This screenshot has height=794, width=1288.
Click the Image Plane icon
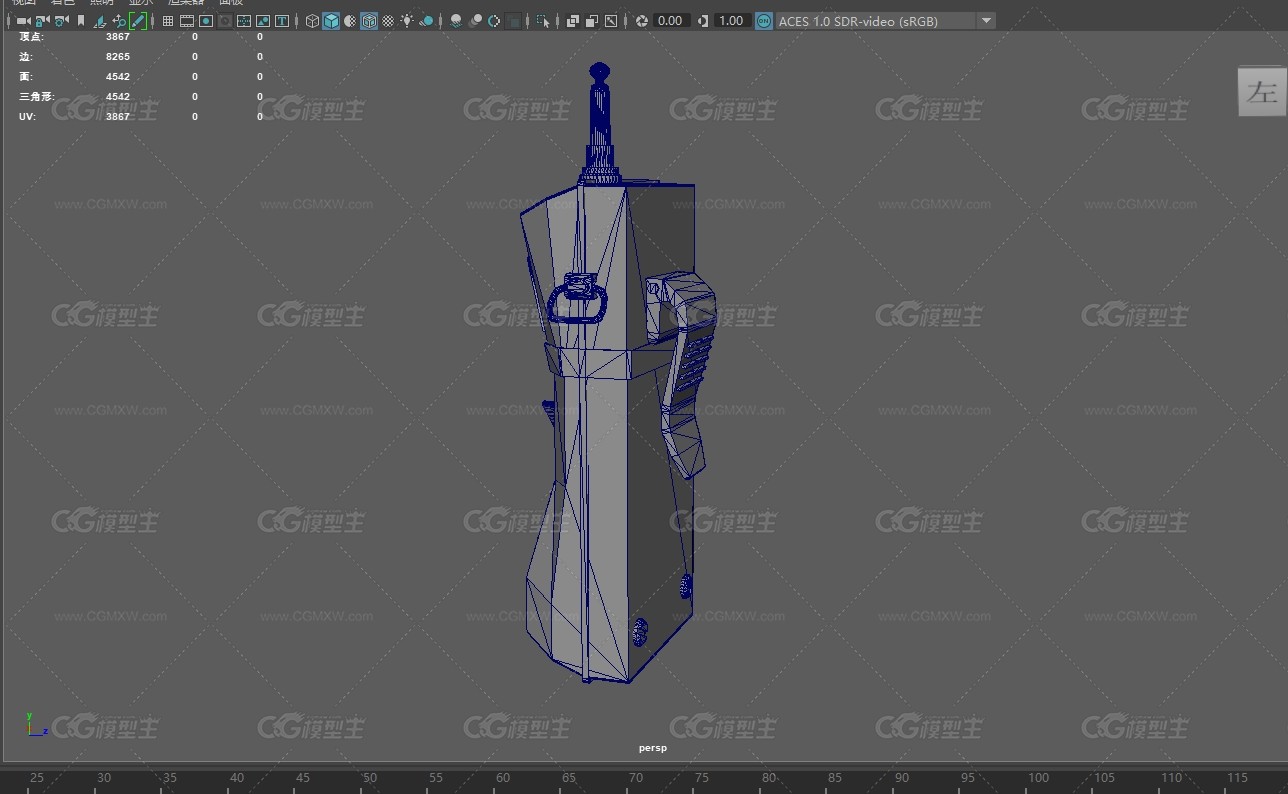tap(100, 21)
